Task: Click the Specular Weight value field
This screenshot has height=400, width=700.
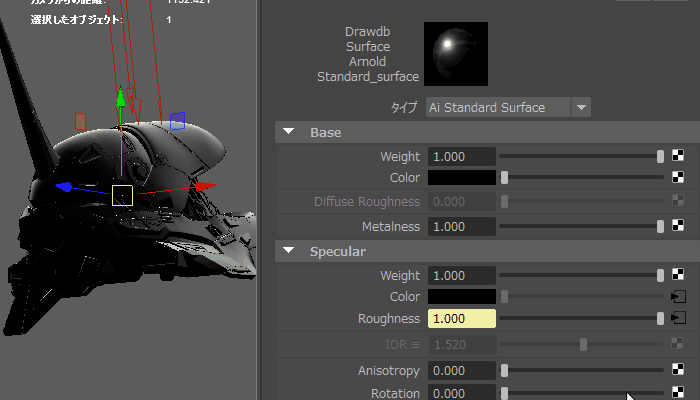Action: point(462,275)
